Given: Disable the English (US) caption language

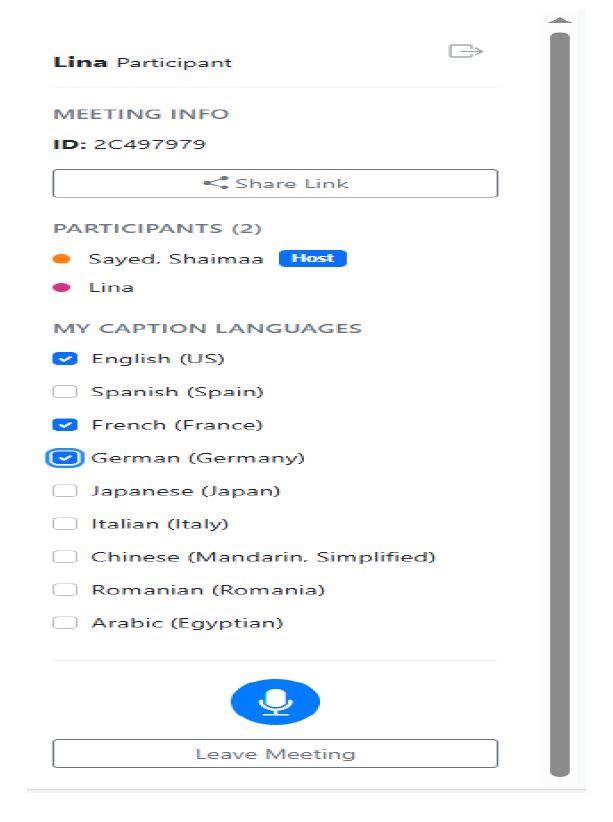Looking at the screenshot, I should [64, 358].
